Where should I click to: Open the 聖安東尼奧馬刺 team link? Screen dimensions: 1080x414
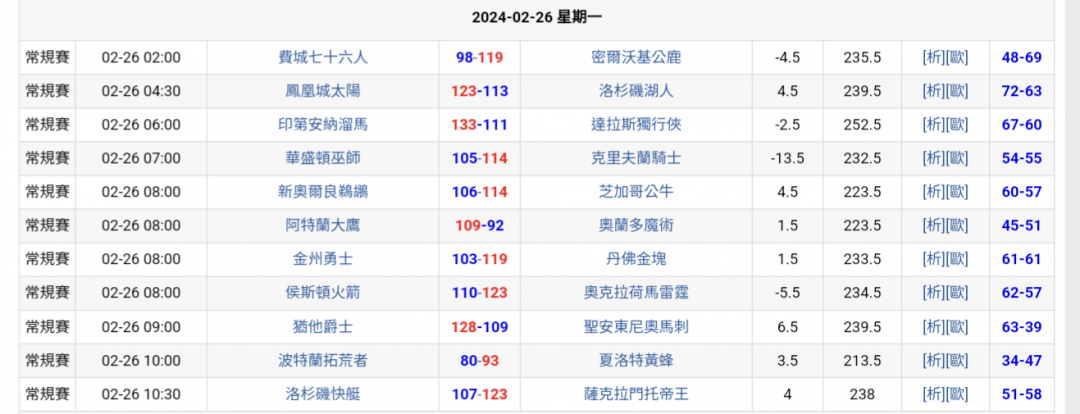(x=636, y=327)
